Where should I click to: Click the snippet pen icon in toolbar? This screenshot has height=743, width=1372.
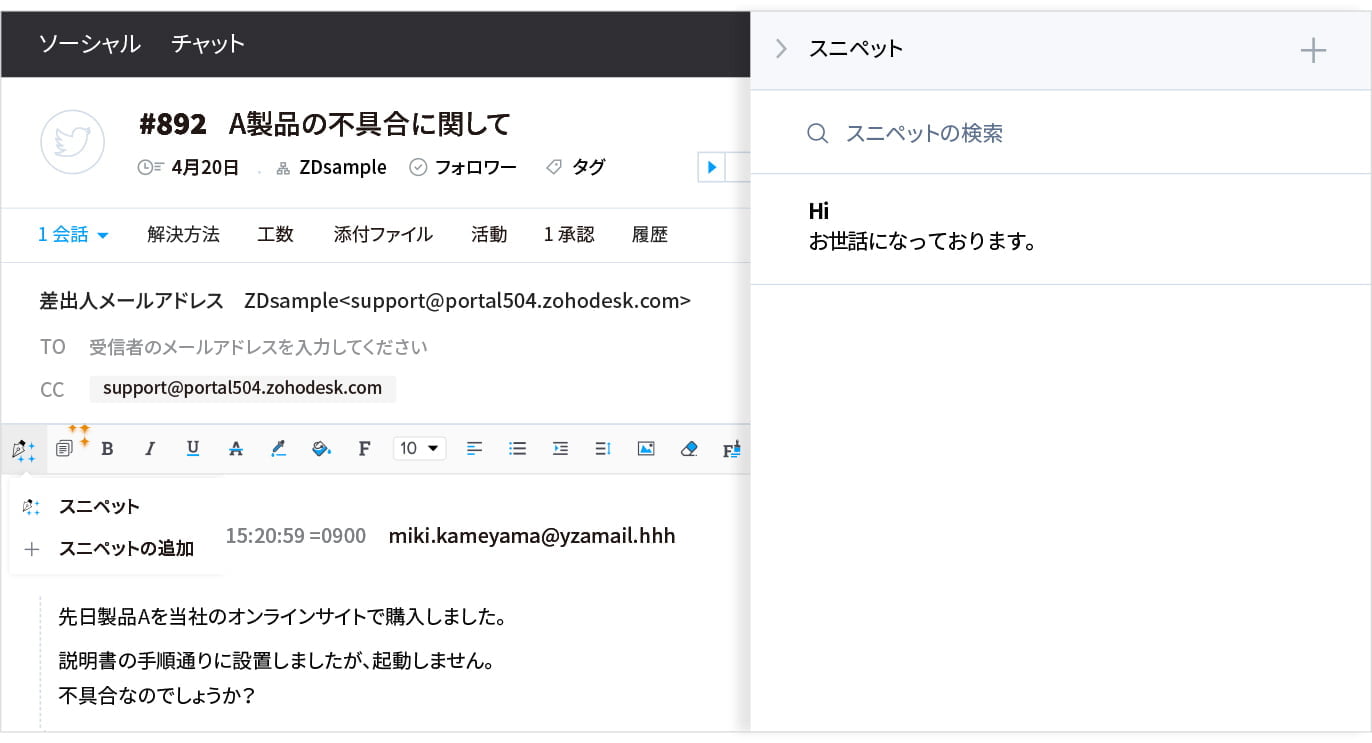pos(23,450)
